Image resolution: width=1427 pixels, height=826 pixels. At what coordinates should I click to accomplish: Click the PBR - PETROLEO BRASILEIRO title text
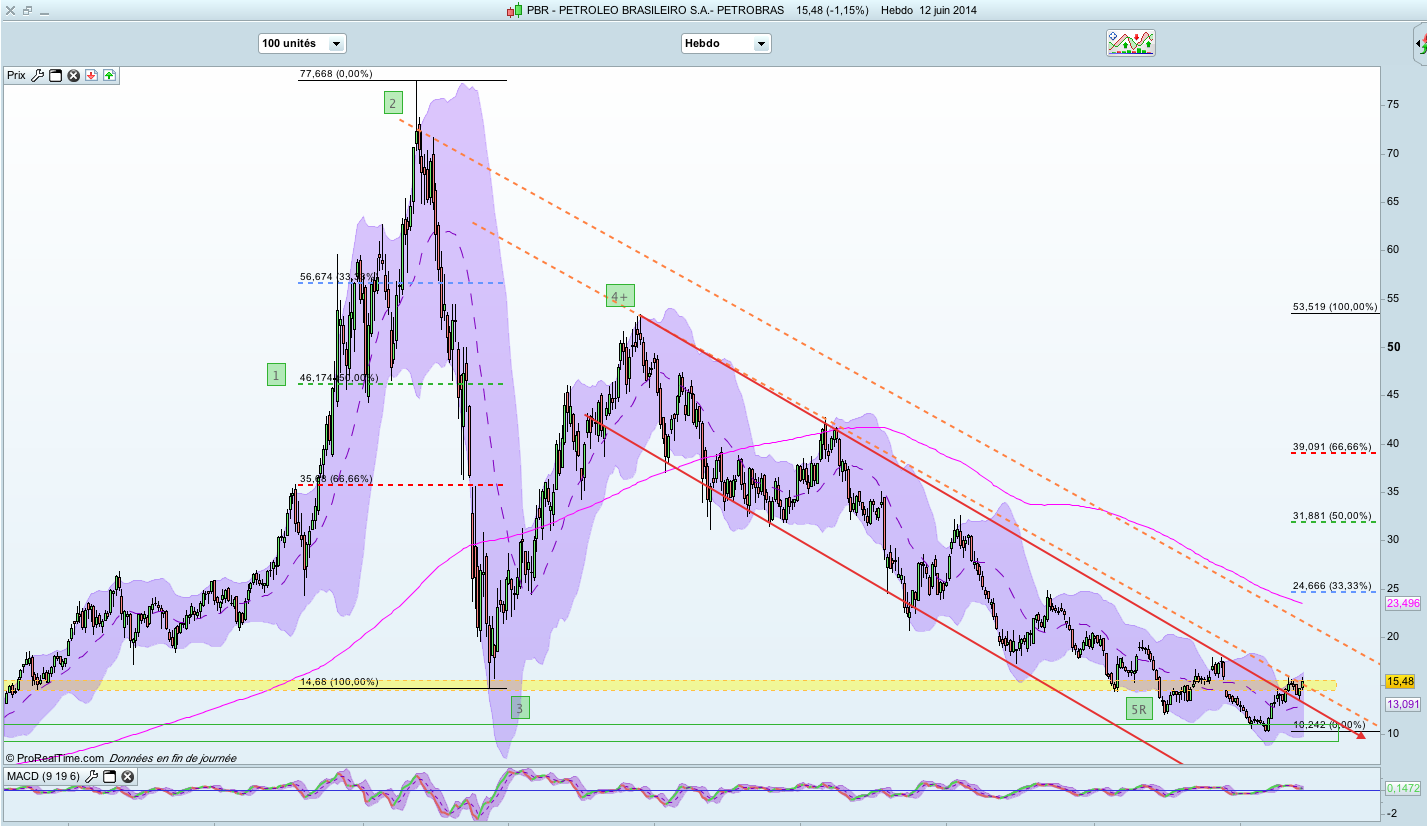[x=656, y=11]
